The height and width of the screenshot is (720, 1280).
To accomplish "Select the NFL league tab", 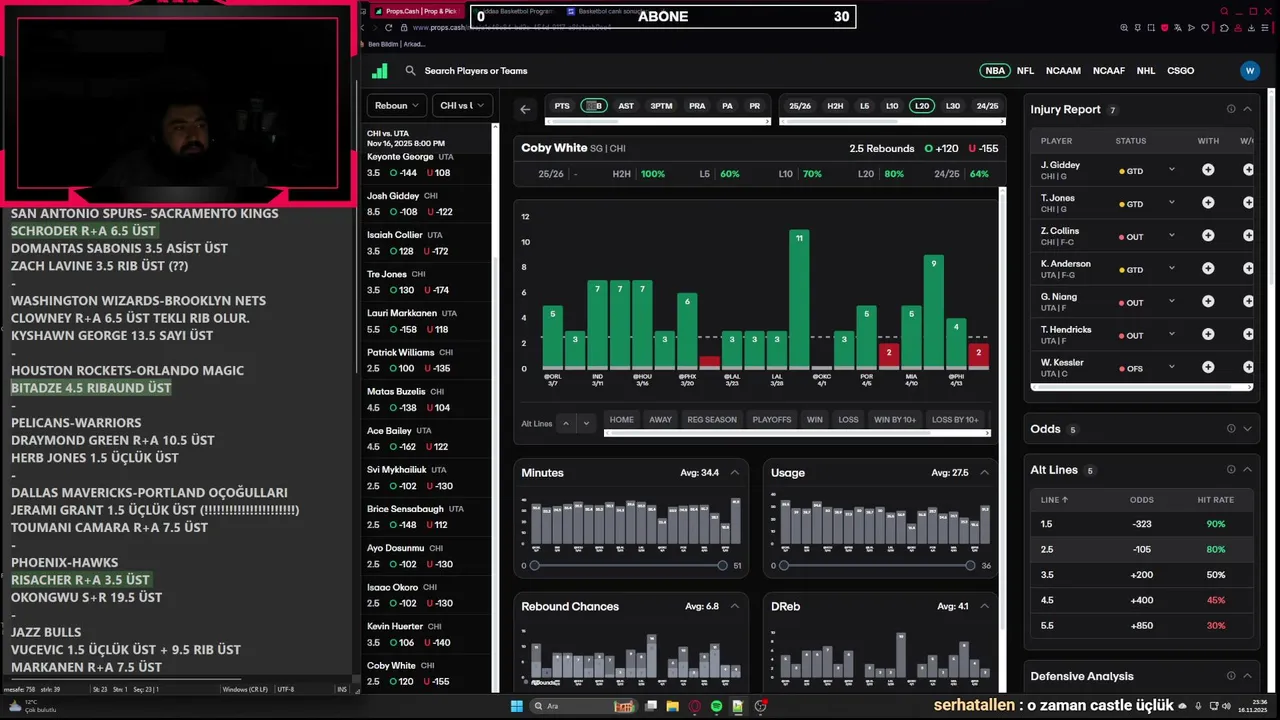I will (1025, 71).
